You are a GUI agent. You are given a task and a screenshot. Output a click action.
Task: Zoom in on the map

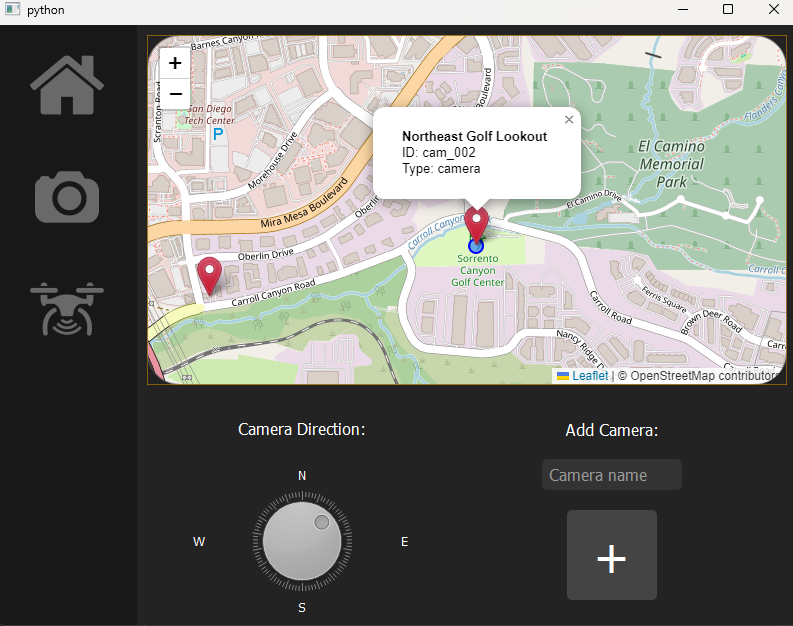175,63
